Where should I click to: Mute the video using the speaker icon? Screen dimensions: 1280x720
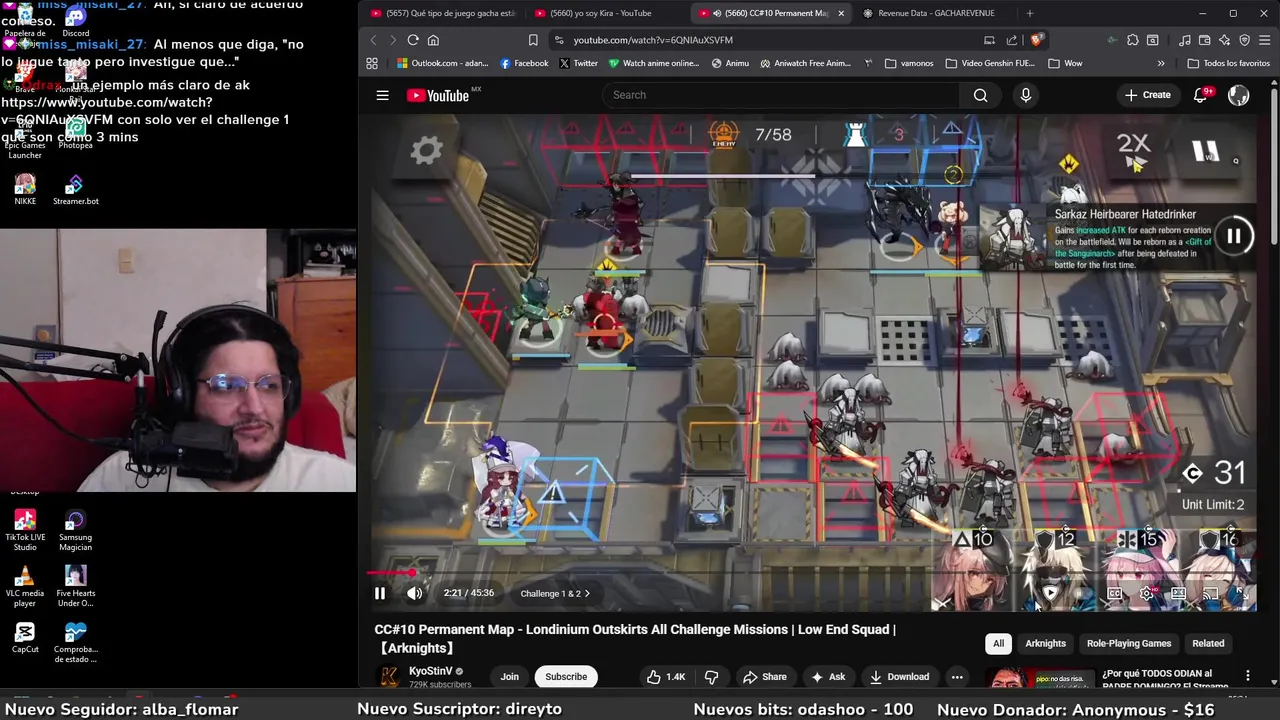click(x=414, y=593)
